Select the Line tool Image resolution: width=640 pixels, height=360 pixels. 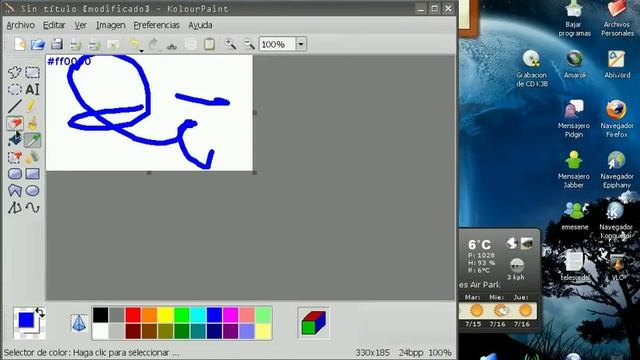pos(15,107)
